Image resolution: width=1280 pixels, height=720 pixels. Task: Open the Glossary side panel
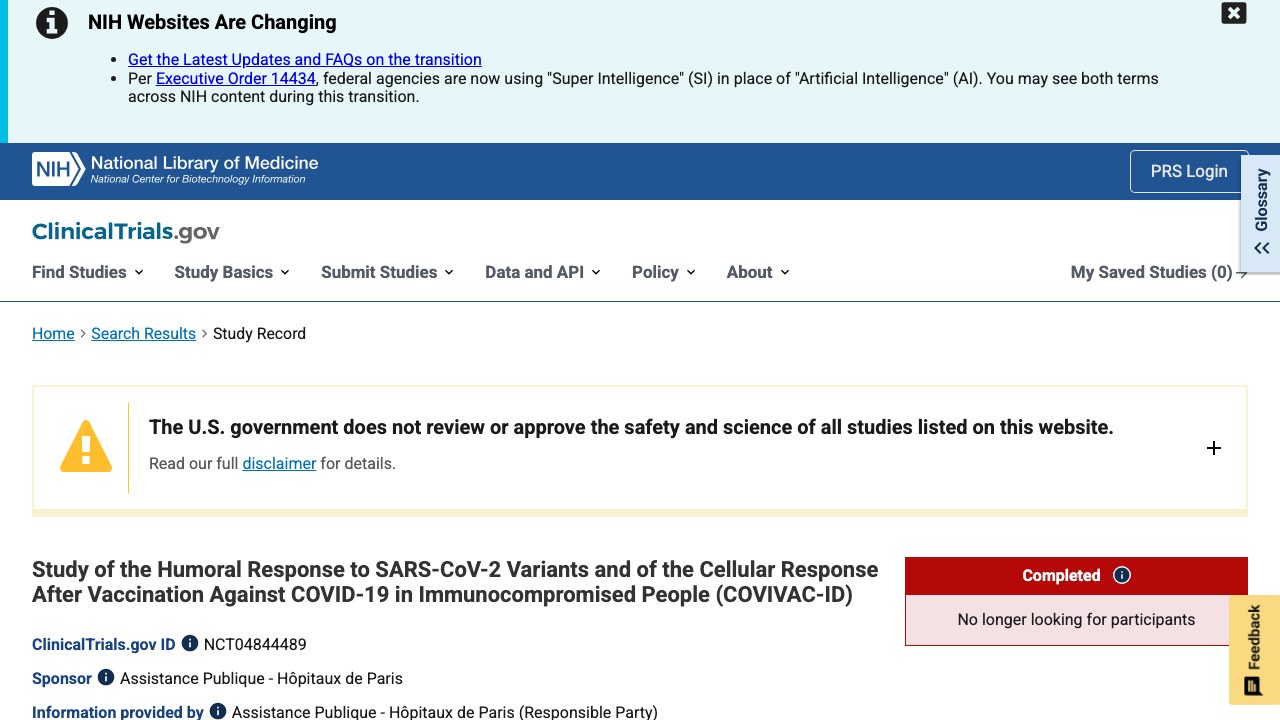point(1261,211)
